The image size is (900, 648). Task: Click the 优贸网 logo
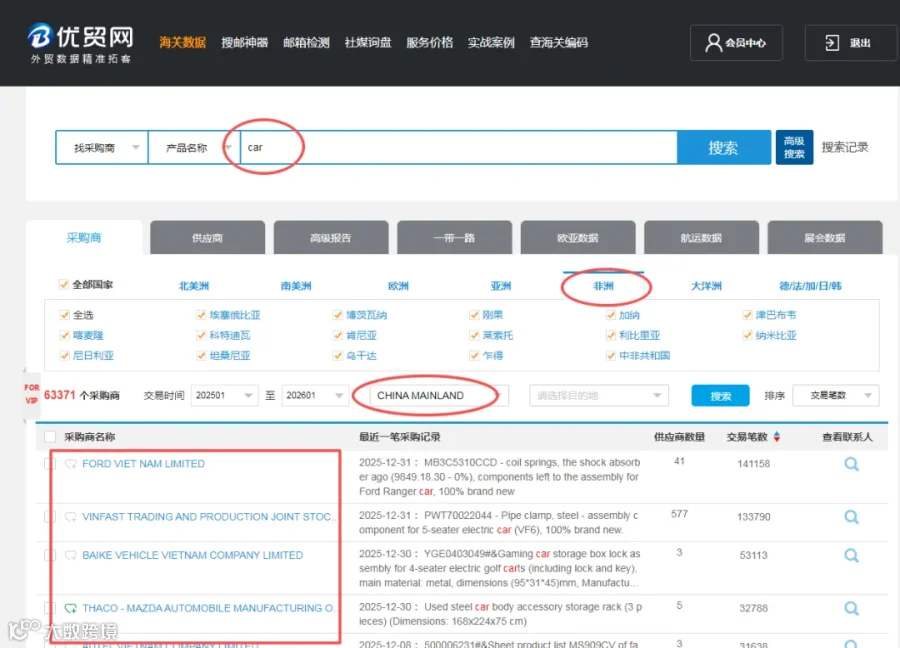(80, 43)
